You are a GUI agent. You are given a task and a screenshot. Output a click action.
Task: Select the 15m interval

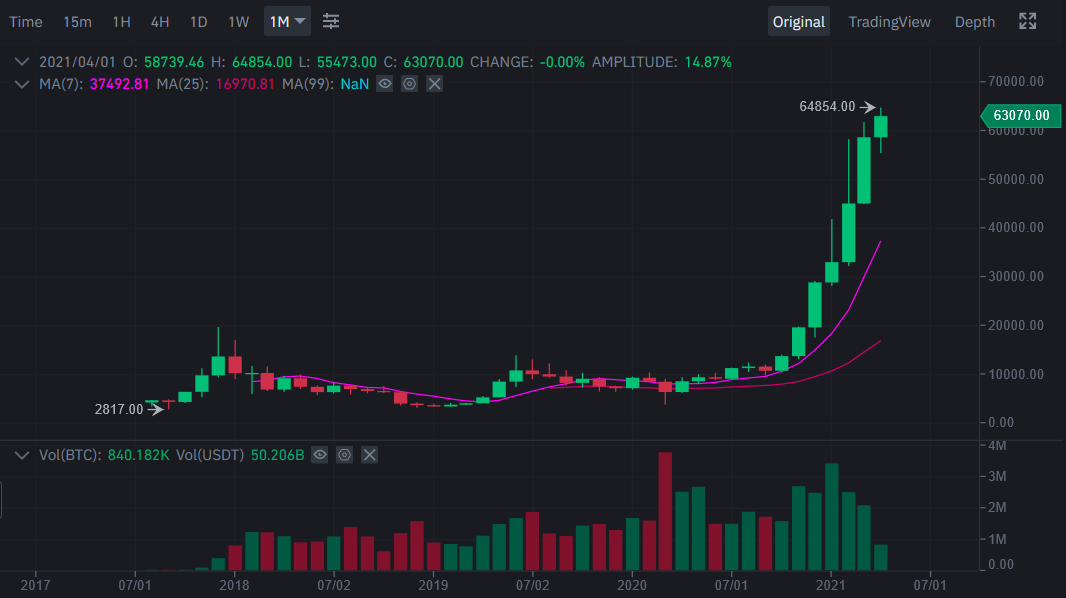78,22
